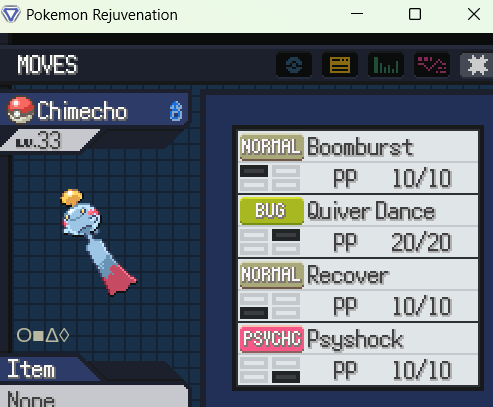Select the Boomburst move
This screenshot has width=493, height=407.
tap(358, 162)
